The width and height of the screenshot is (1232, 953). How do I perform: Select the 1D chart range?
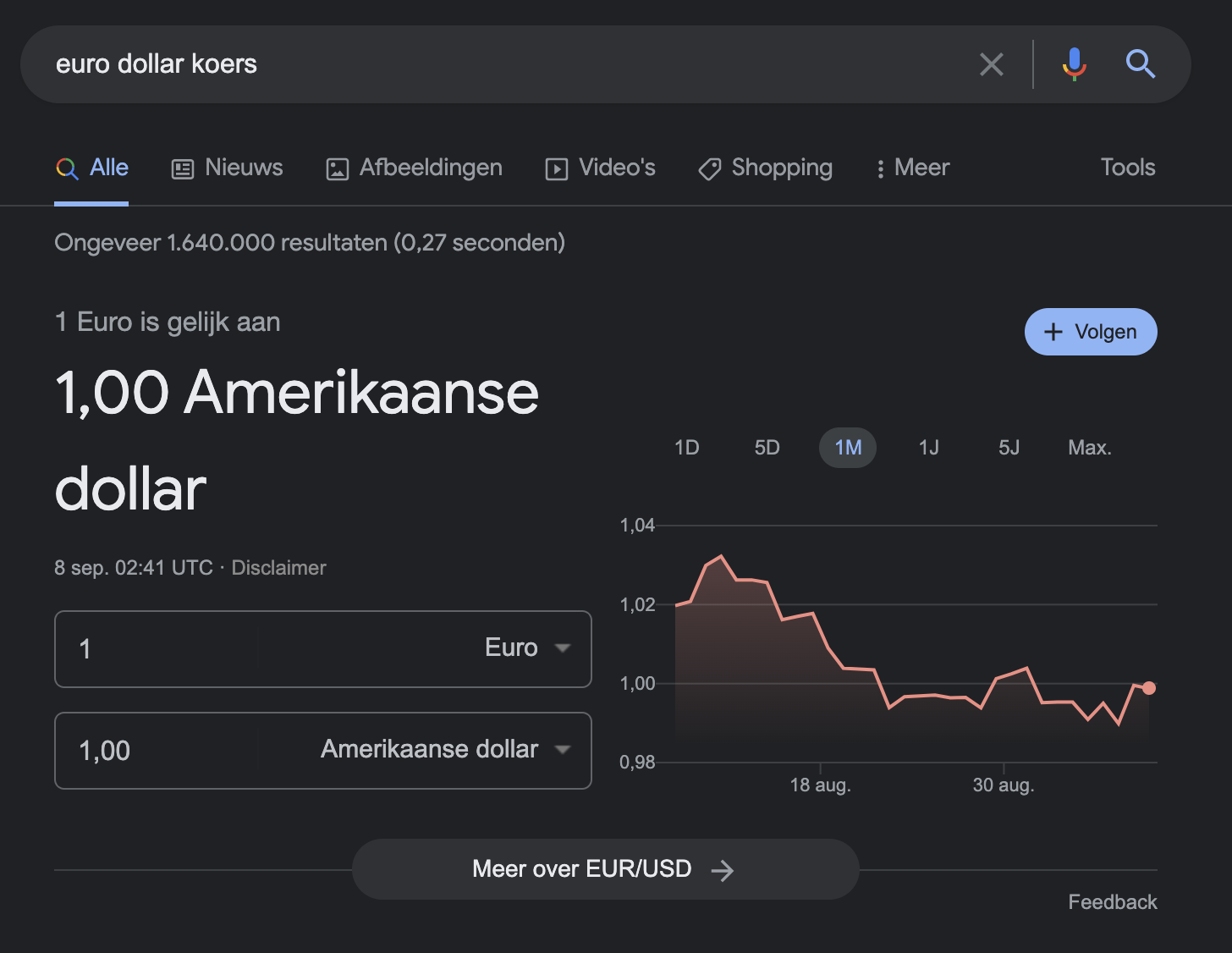click(x=686, y=448)
